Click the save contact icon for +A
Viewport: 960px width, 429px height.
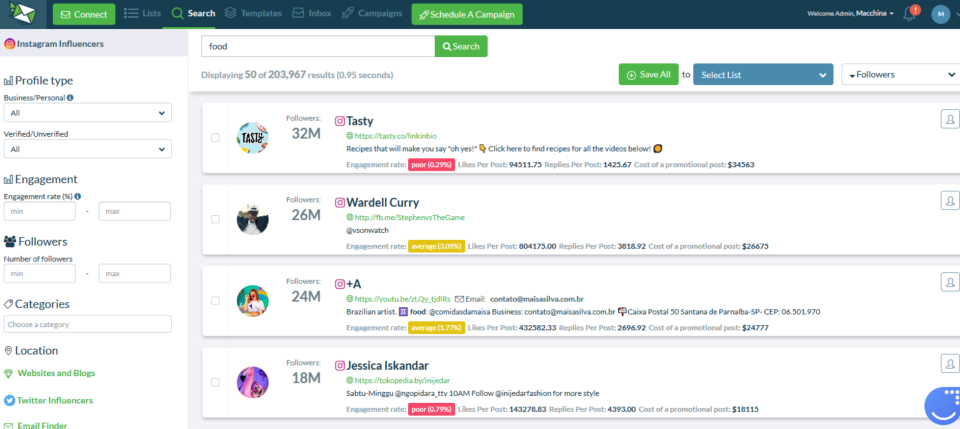[x=950, y=282]
